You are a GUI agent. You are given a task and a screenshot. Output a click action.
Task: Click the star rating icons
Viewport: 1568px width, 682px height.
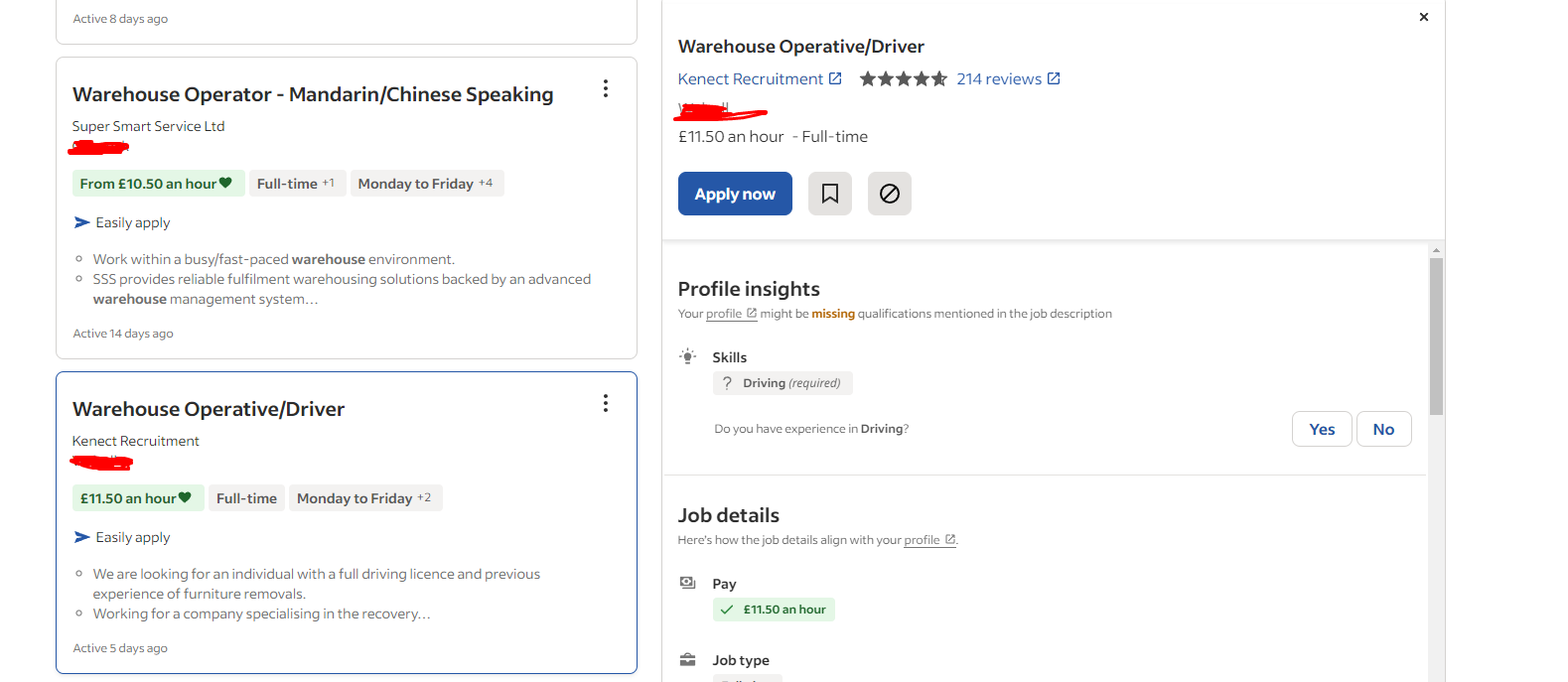click(x=903, y=78)
